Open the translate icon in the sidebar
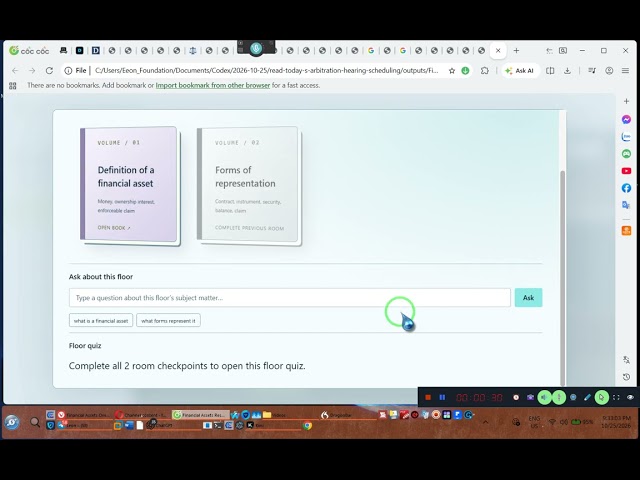The height and width of the screenshot is (480, 640). coord(626,205)
